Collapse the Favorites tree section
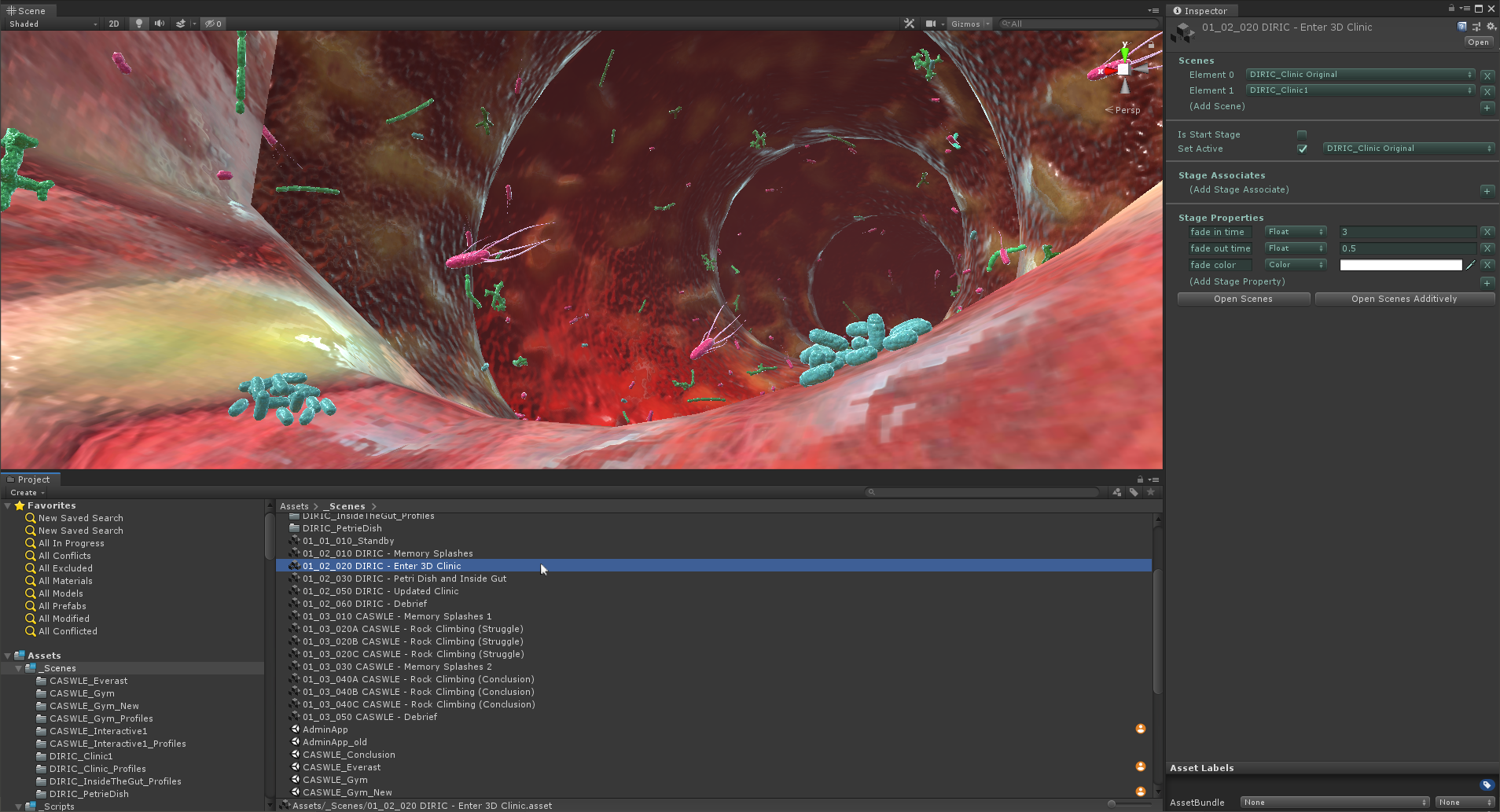Screen dimensions: 1500x812 (8, 505)
